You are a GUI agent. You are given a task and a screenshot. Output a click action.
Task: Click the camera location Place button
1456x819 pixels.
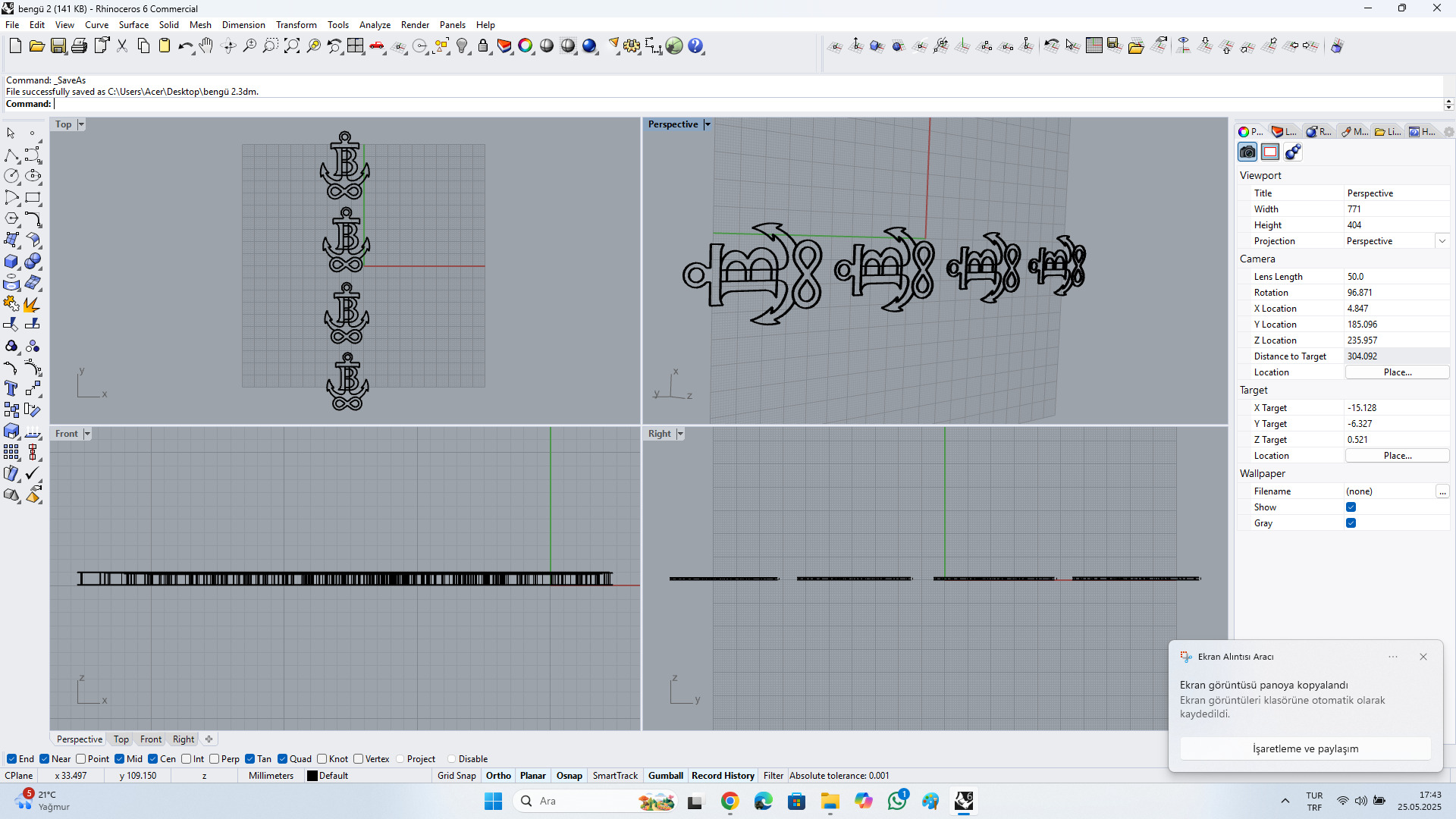[x=1397, y=372]
